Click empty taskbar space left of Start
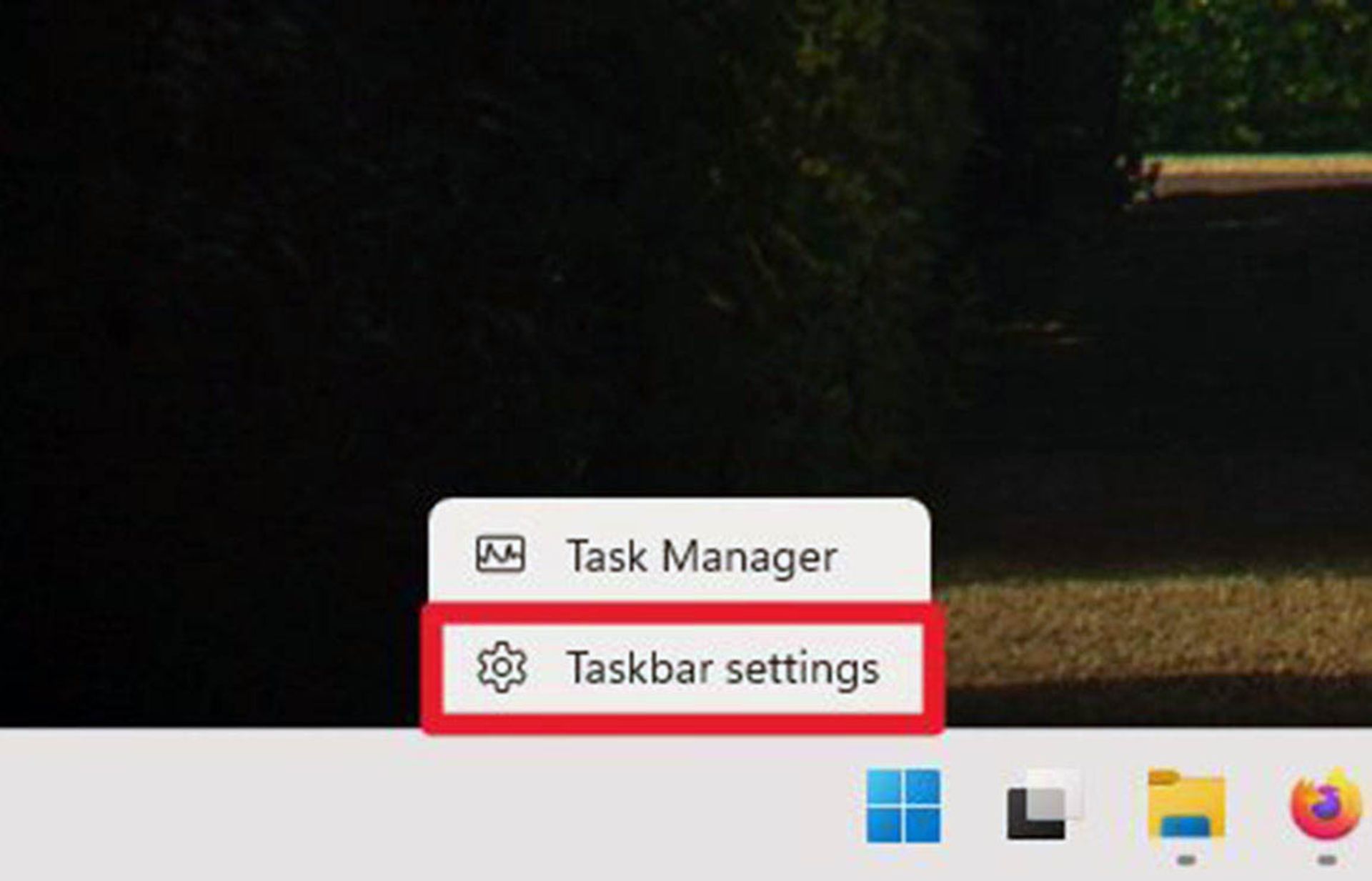The width and height of the screenshot is (1372, 881). coord(429,805)
